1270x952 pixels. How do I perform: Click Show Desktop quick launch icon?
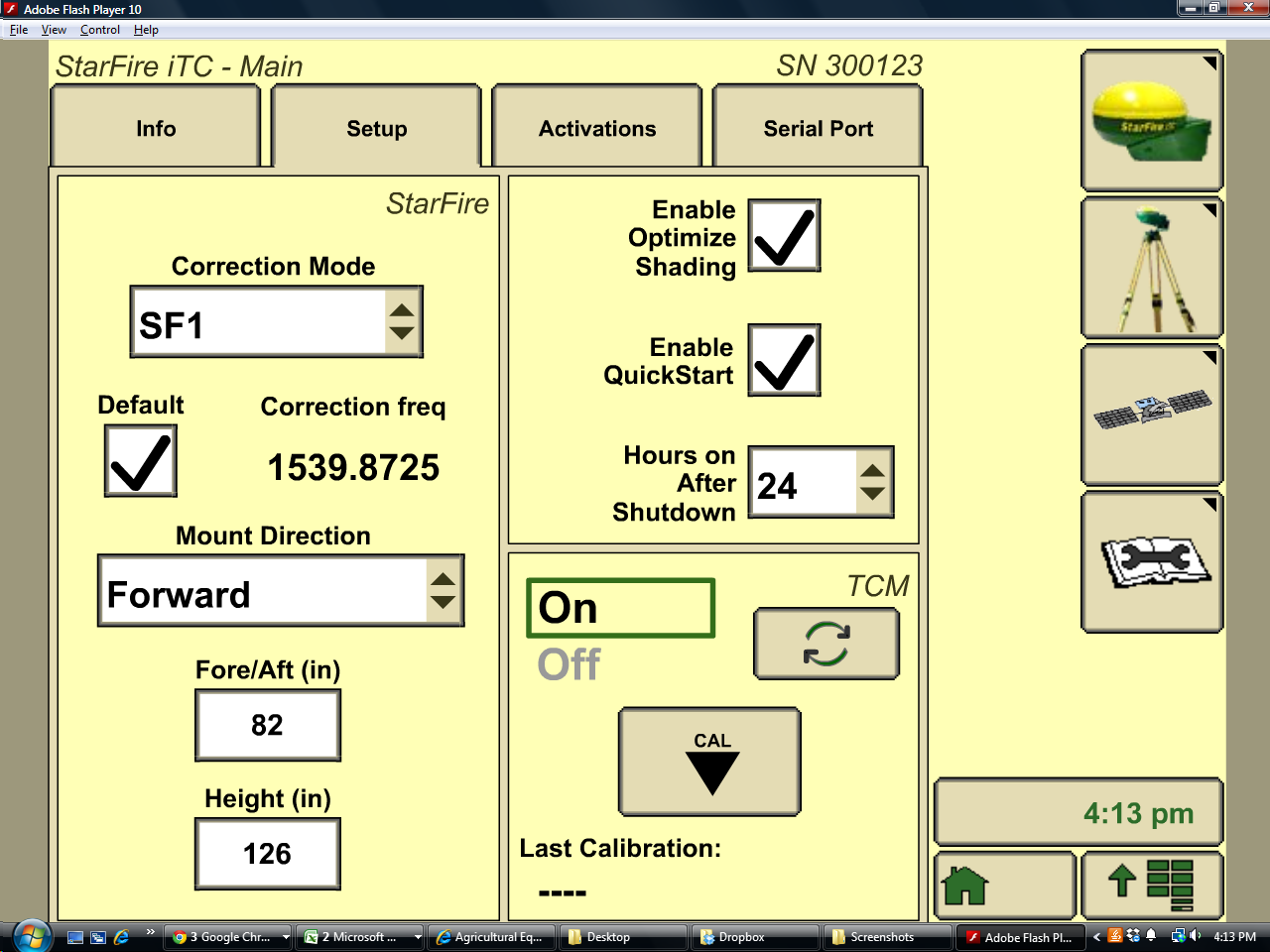74,936
